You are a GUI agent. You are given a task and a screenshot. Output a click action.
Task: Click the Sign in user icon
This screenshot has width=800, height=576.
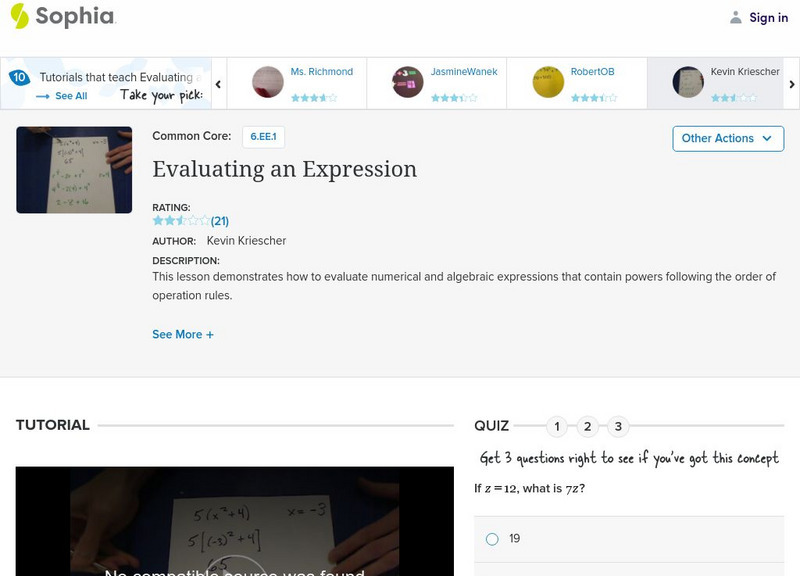pos(736,17)
